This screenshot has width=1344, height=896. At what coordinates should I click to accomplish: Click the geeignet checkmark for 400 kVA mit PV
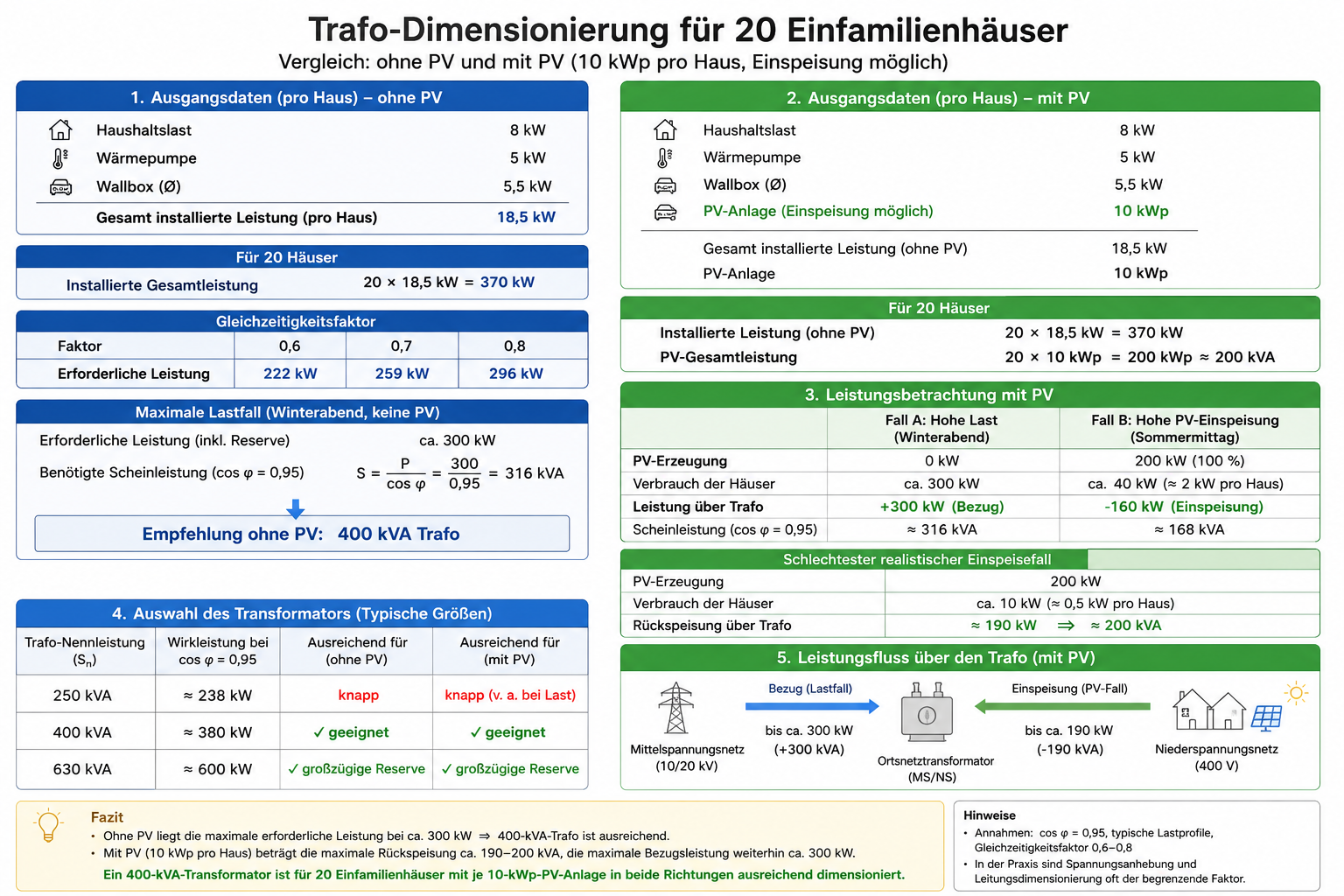476,733
